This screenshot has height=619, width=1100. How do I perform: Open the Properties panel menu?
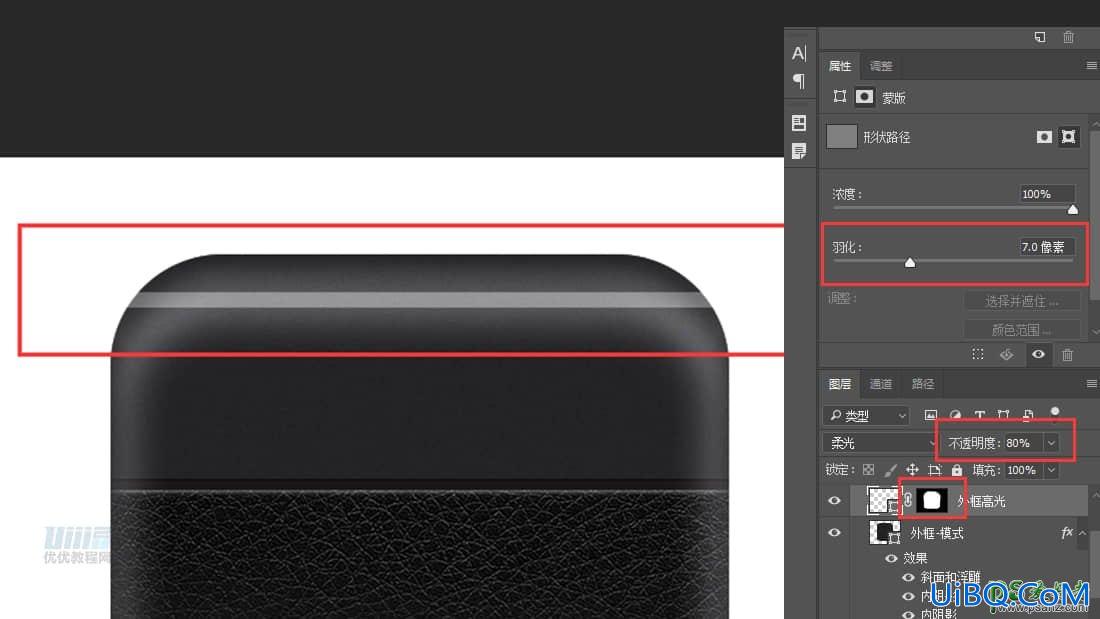[1092, 65]
